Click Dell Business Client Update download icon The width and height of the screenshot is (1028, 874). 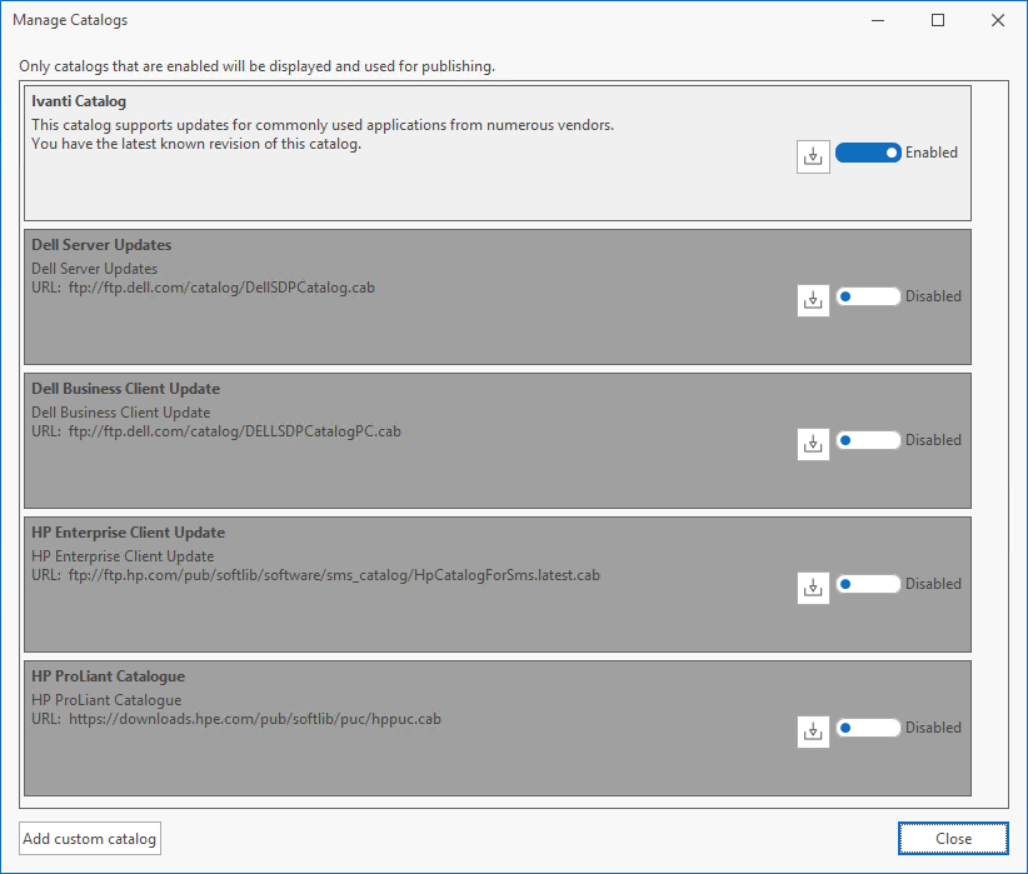(x=813, y=444)
